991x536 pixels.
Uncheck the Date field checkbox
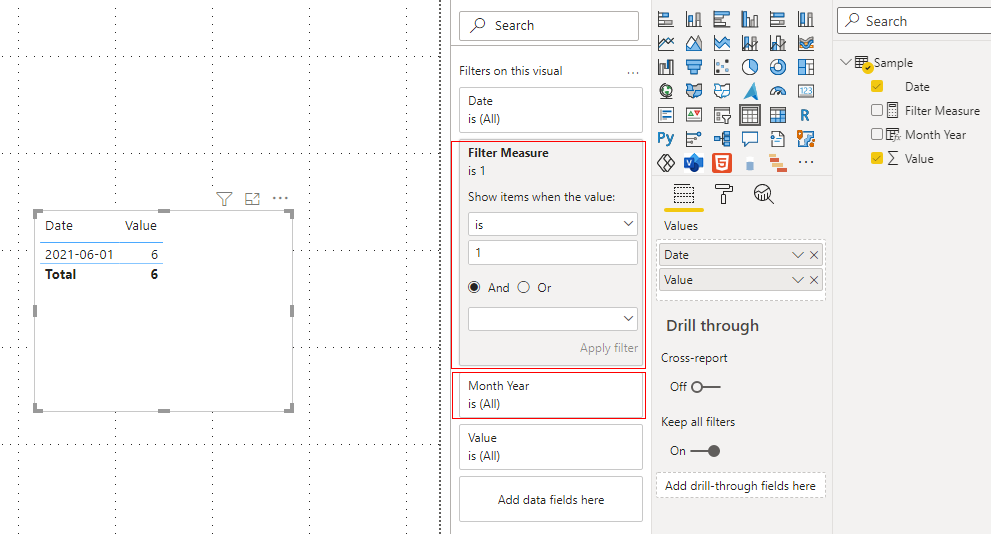click(x=877, y=87)
